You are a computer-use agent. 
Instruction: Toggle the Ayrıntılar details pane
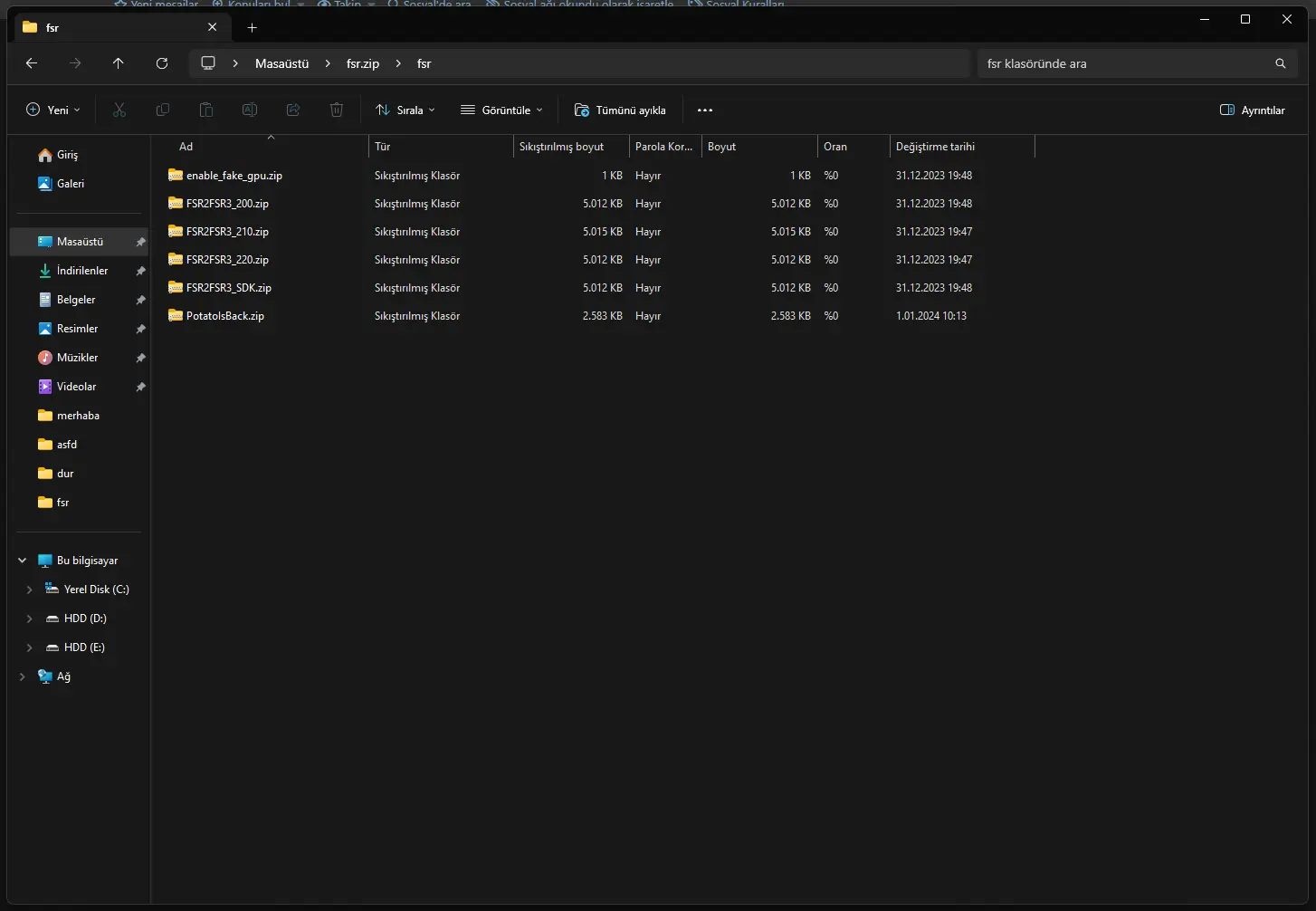pyautogui.click(x=1253, y=110)
